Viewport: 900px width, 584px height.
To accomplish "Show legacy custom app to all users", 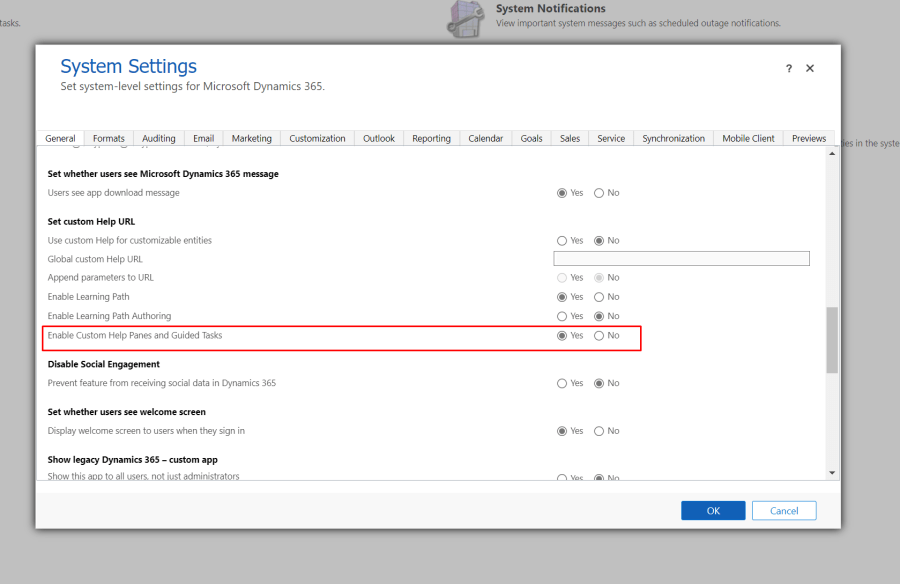I will coord(561,478).
